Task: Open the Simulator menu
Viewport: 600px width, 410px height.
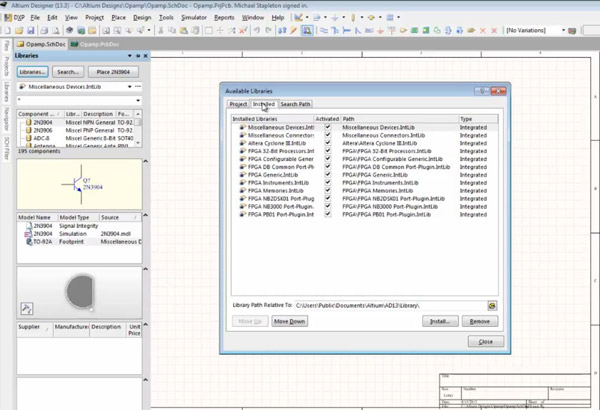Action: [x=194, y=18]
